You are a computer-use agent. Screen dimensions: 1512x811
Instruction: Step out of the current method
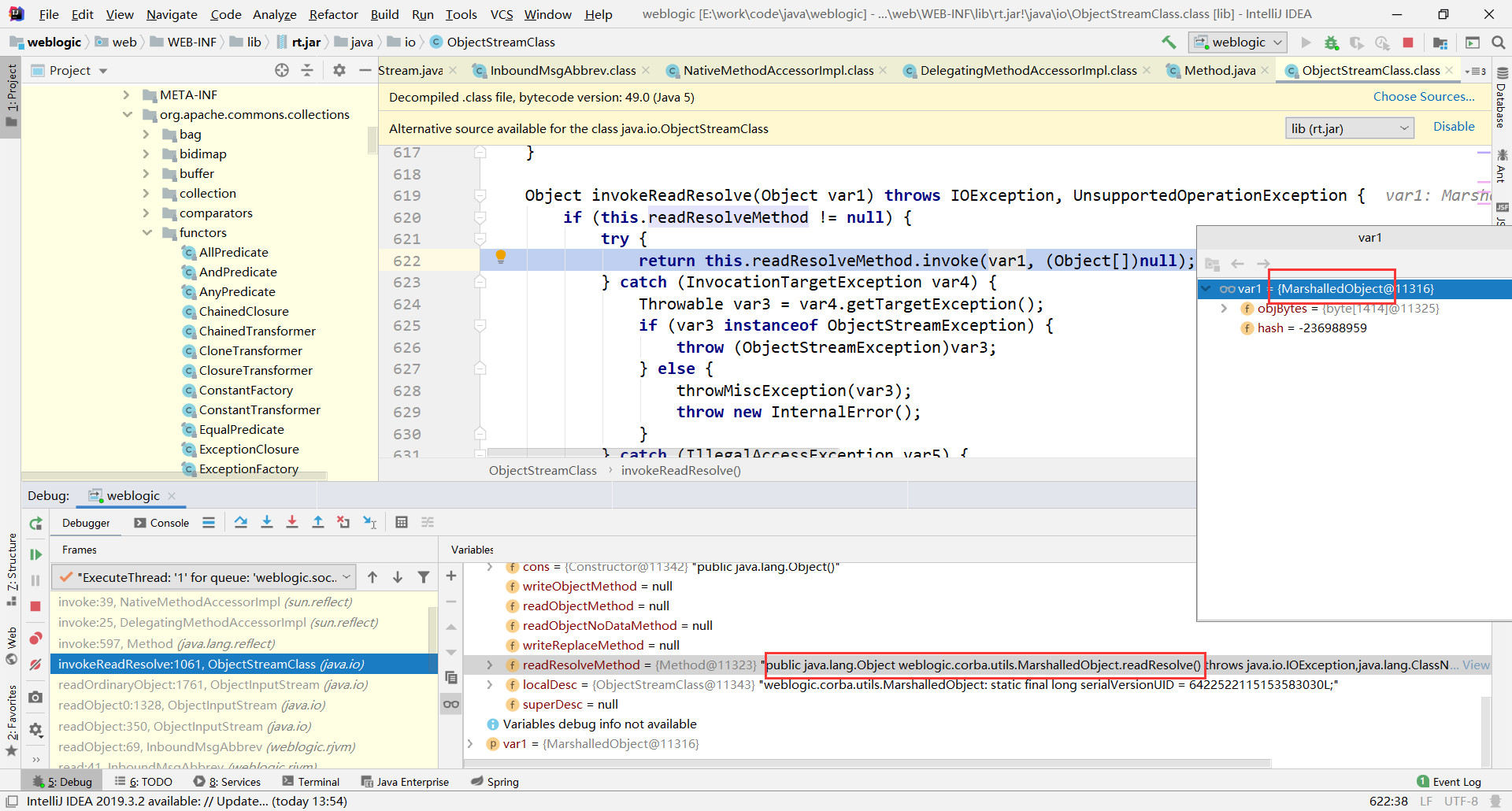point(318,522)
